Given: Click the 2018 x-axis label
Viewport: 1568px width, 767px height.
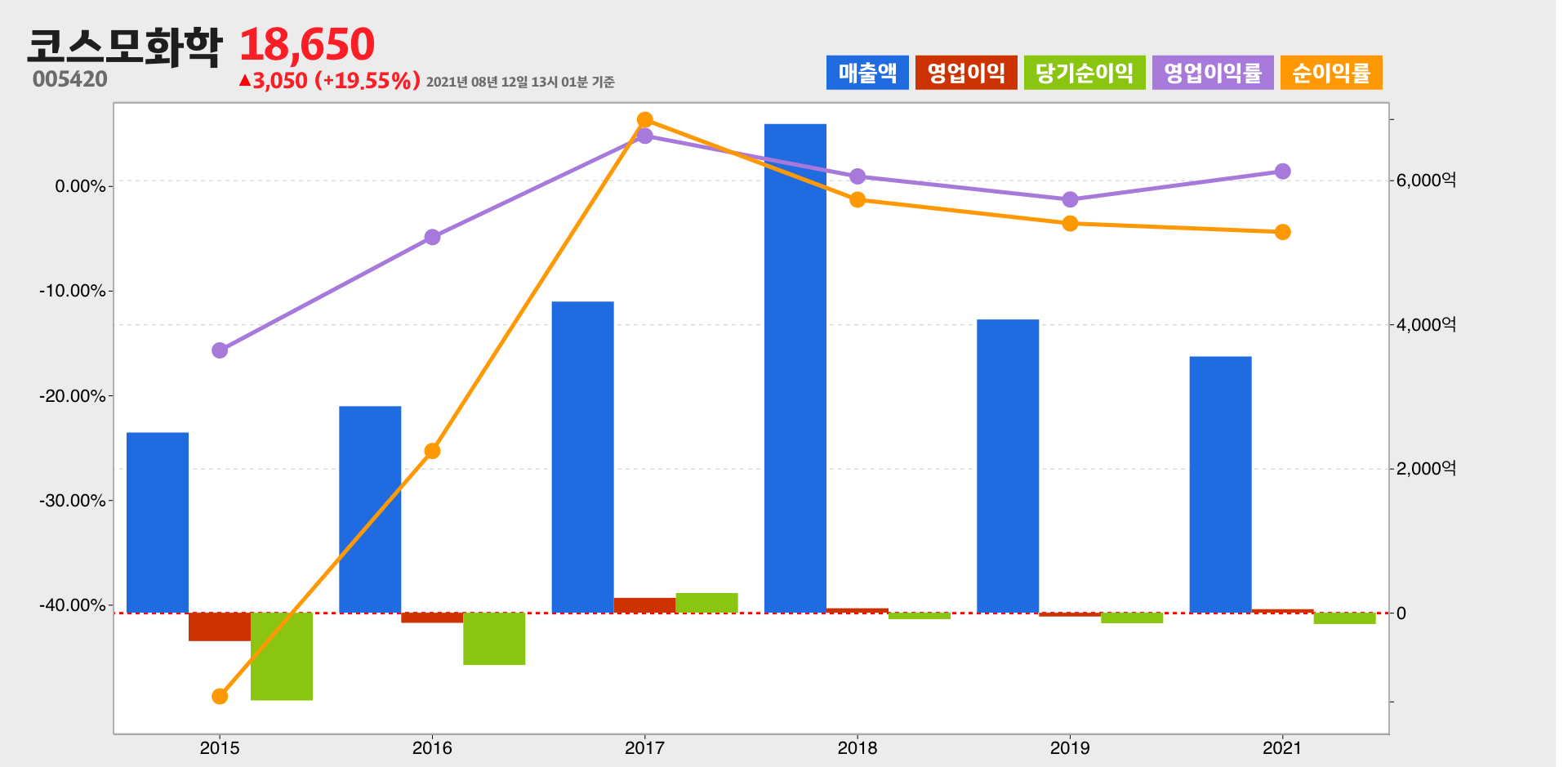Looking at the screenshot, I should tap(857, 747).
